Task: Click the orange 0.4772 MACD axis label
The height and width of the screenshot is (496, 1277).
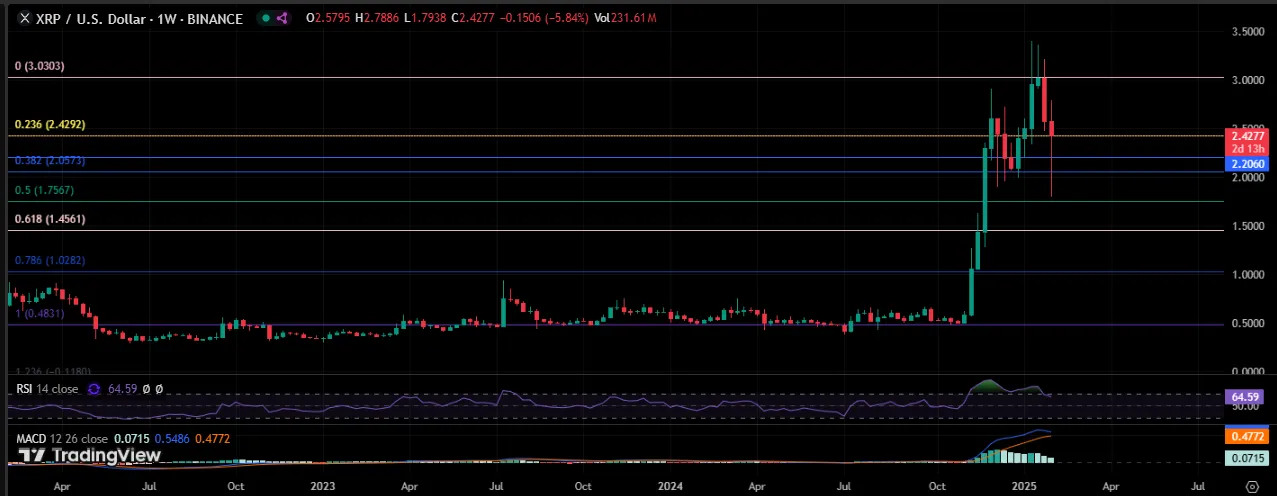Action: (x=1245, y=436)
